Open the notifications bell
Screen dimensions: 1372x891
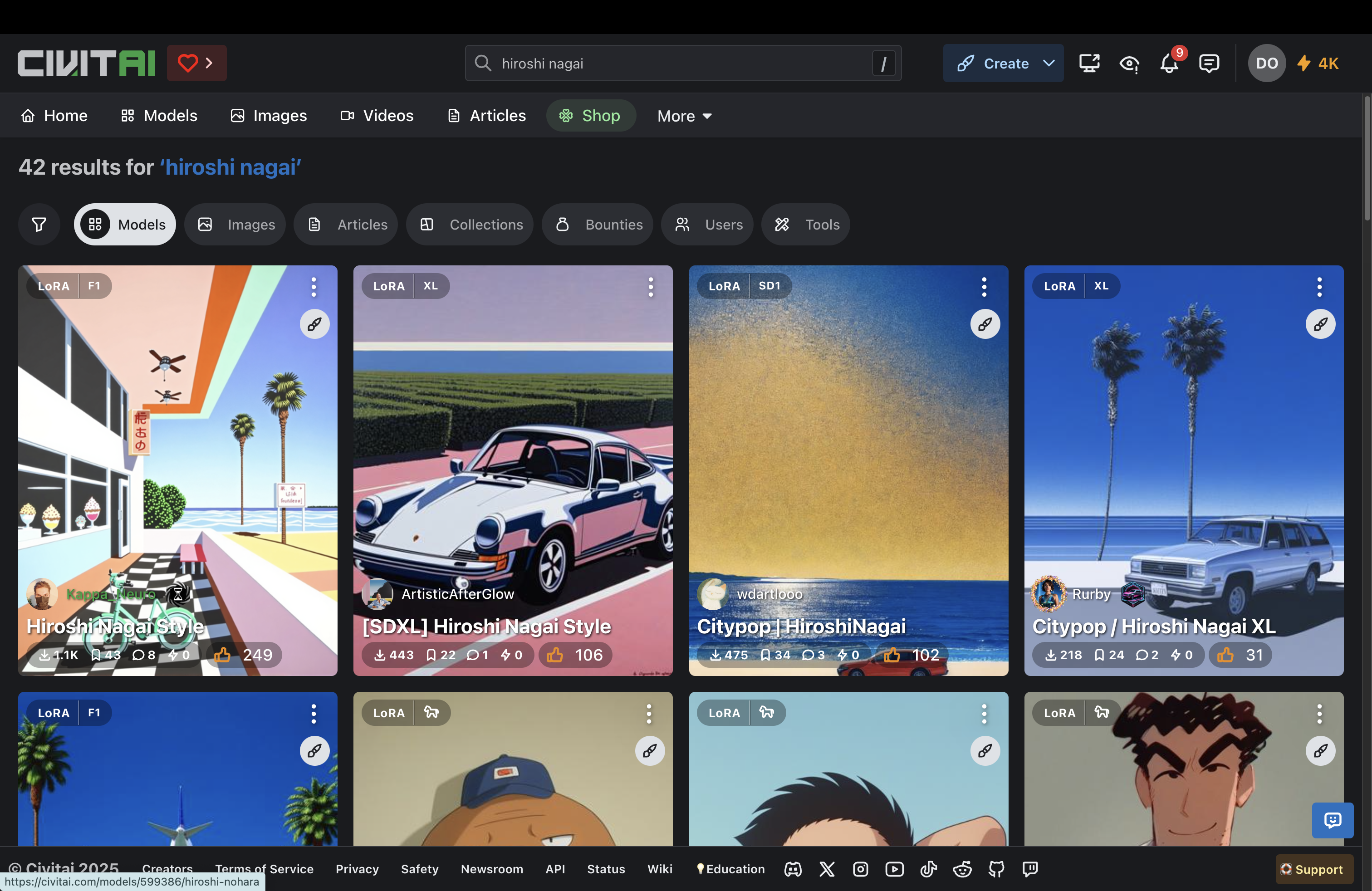point(1169,64)
